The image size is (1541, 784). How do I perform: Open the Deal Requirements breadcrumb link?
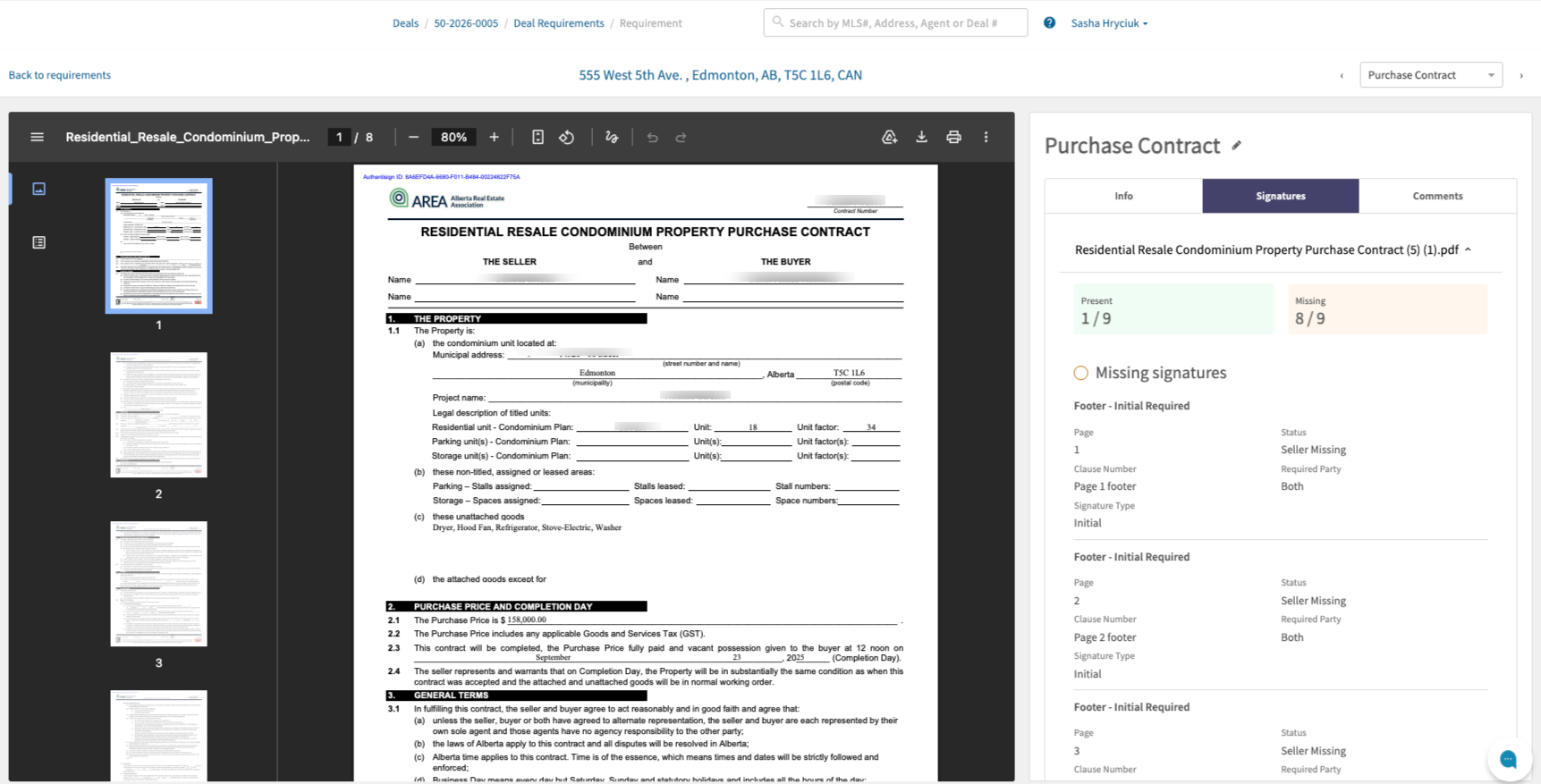tap(558, 23)
